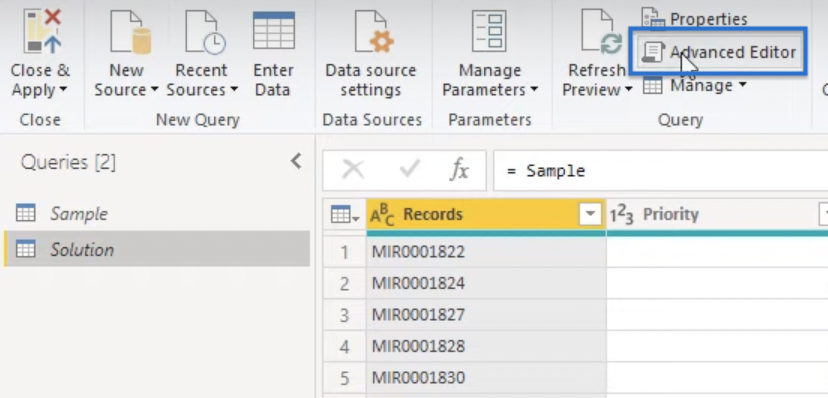Click the New Source icon
Image resolution: width=828 pixels, height=398 pixels.
130,33
